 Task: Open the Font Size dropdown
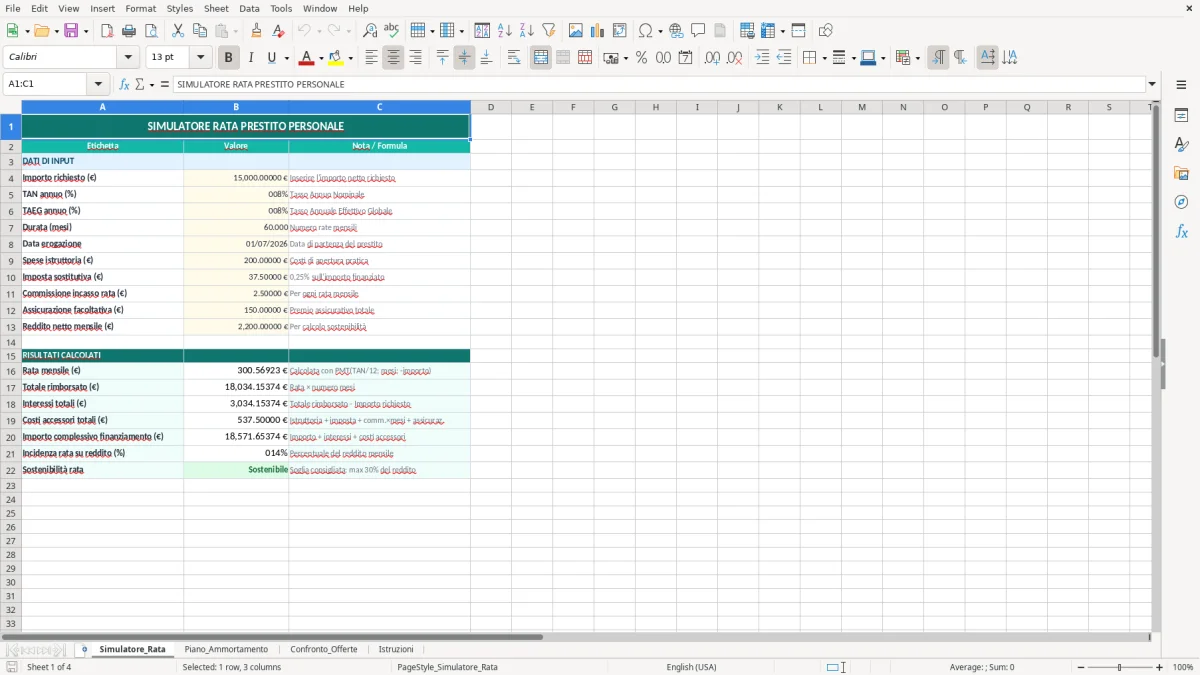(200, 58)
